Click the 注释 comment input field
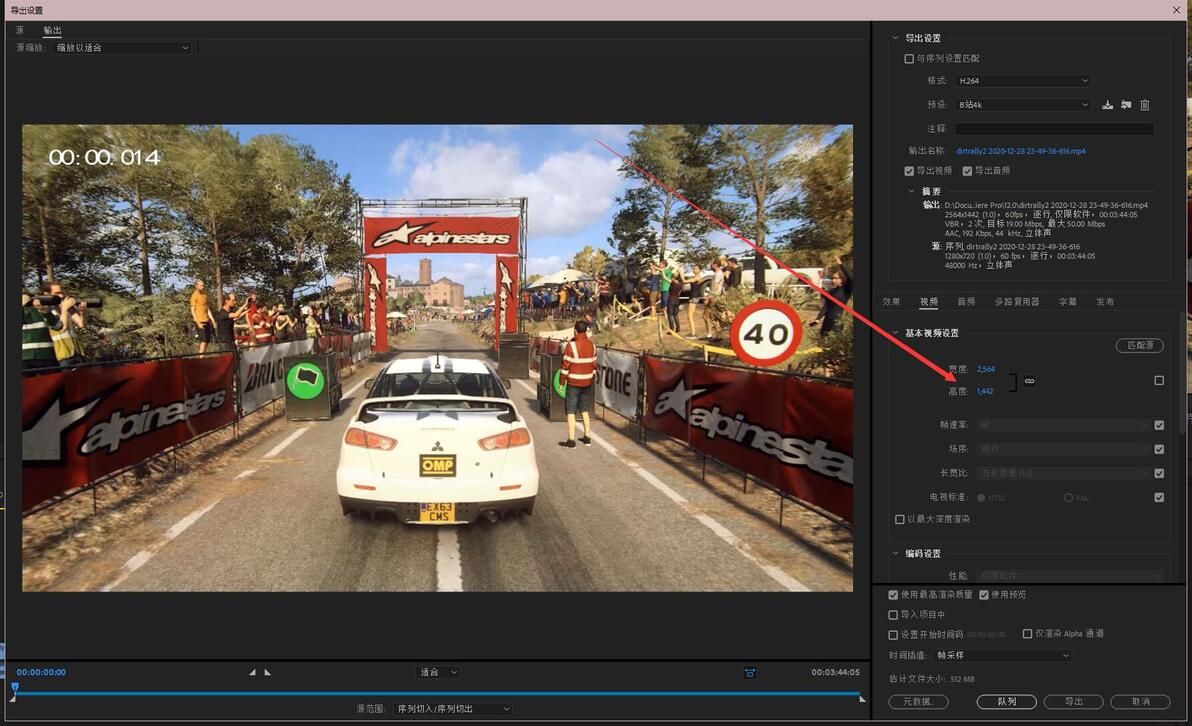 [x=1054, y=129]
